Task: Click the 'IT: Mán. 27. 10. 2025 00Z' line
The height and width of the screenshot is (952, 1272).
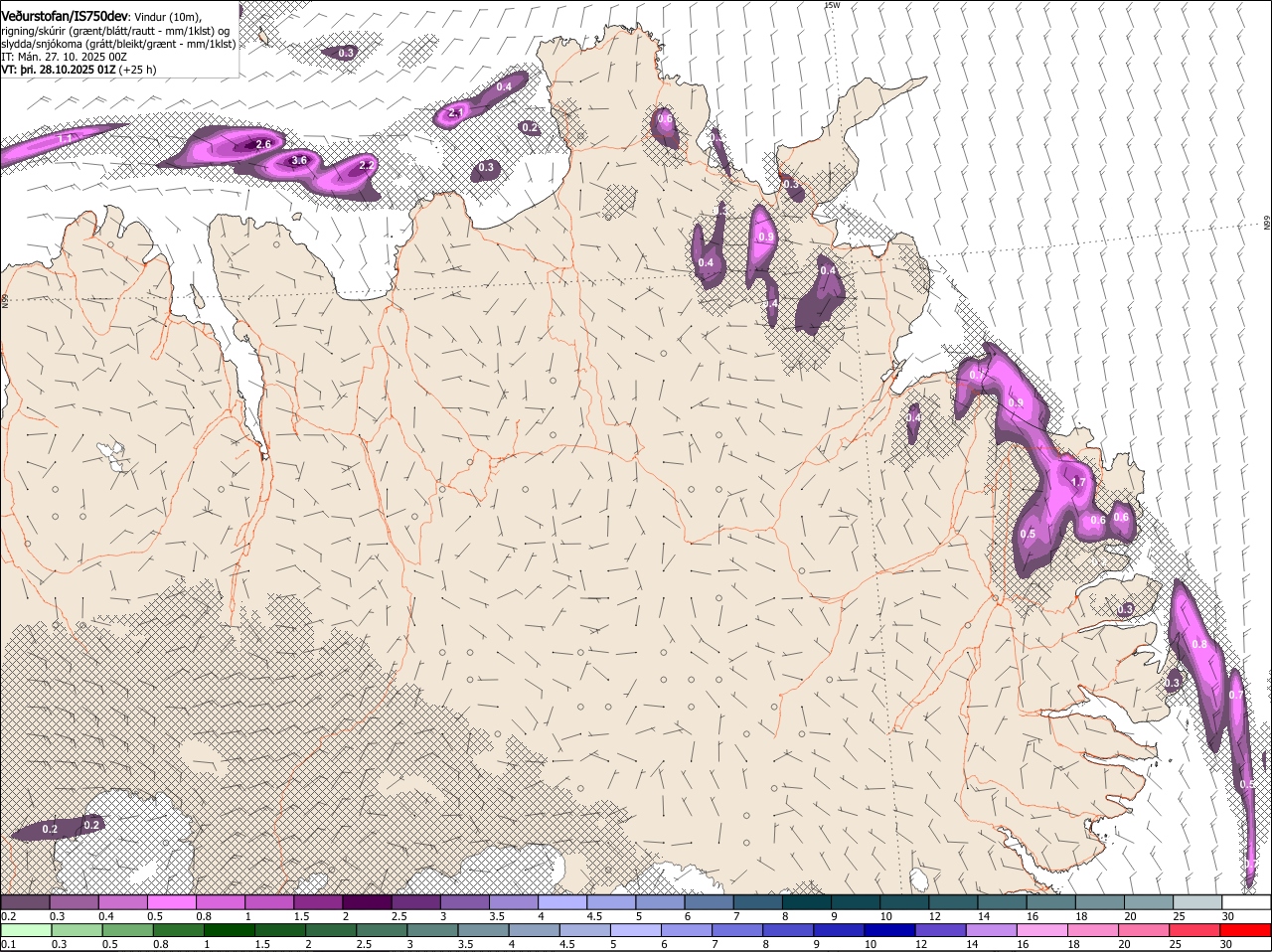Action: tap(64, 57)
